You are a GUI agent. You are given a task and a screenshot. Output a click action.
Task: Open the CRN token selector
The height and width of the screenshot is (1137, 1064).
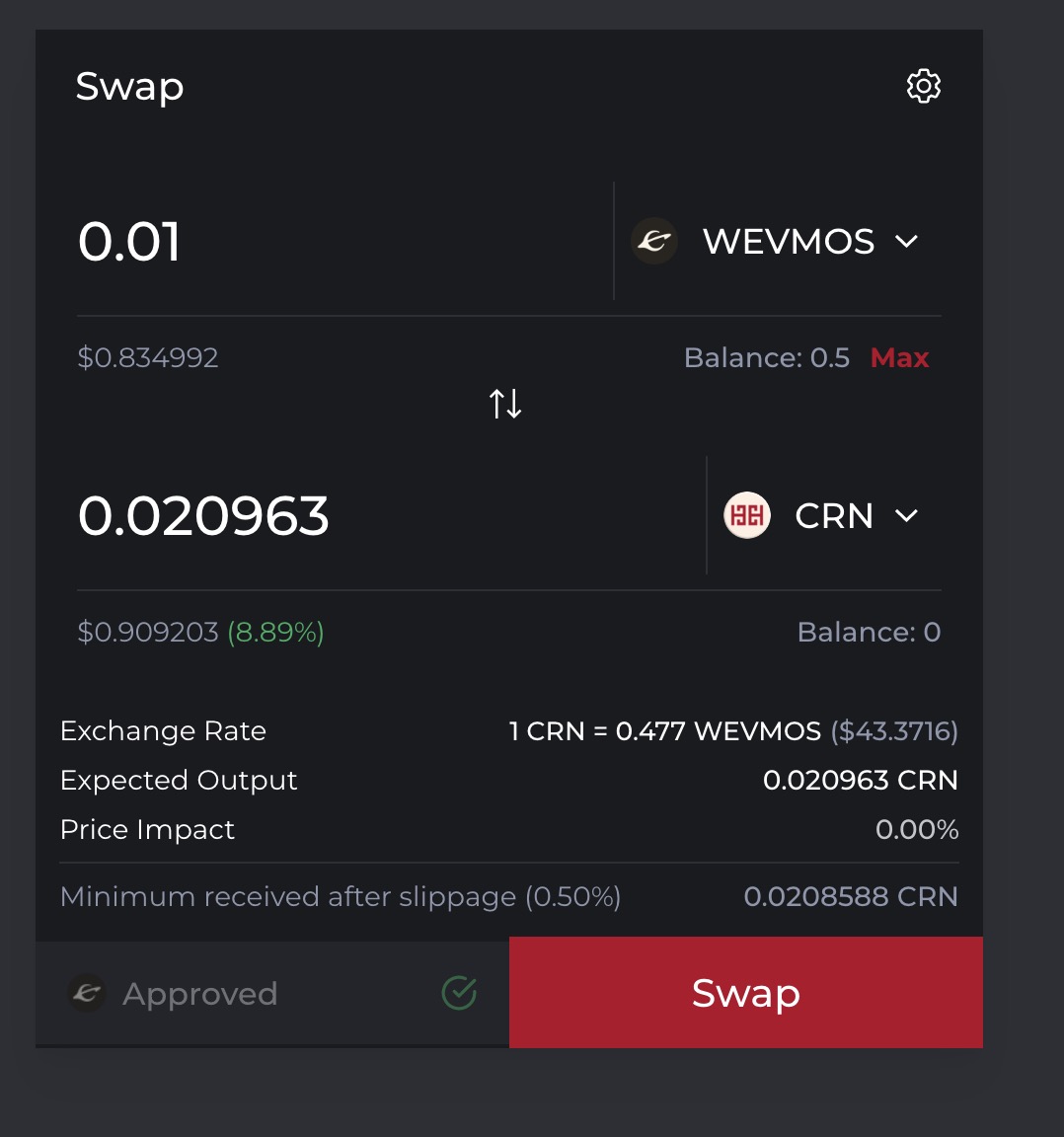click(833, 515)
